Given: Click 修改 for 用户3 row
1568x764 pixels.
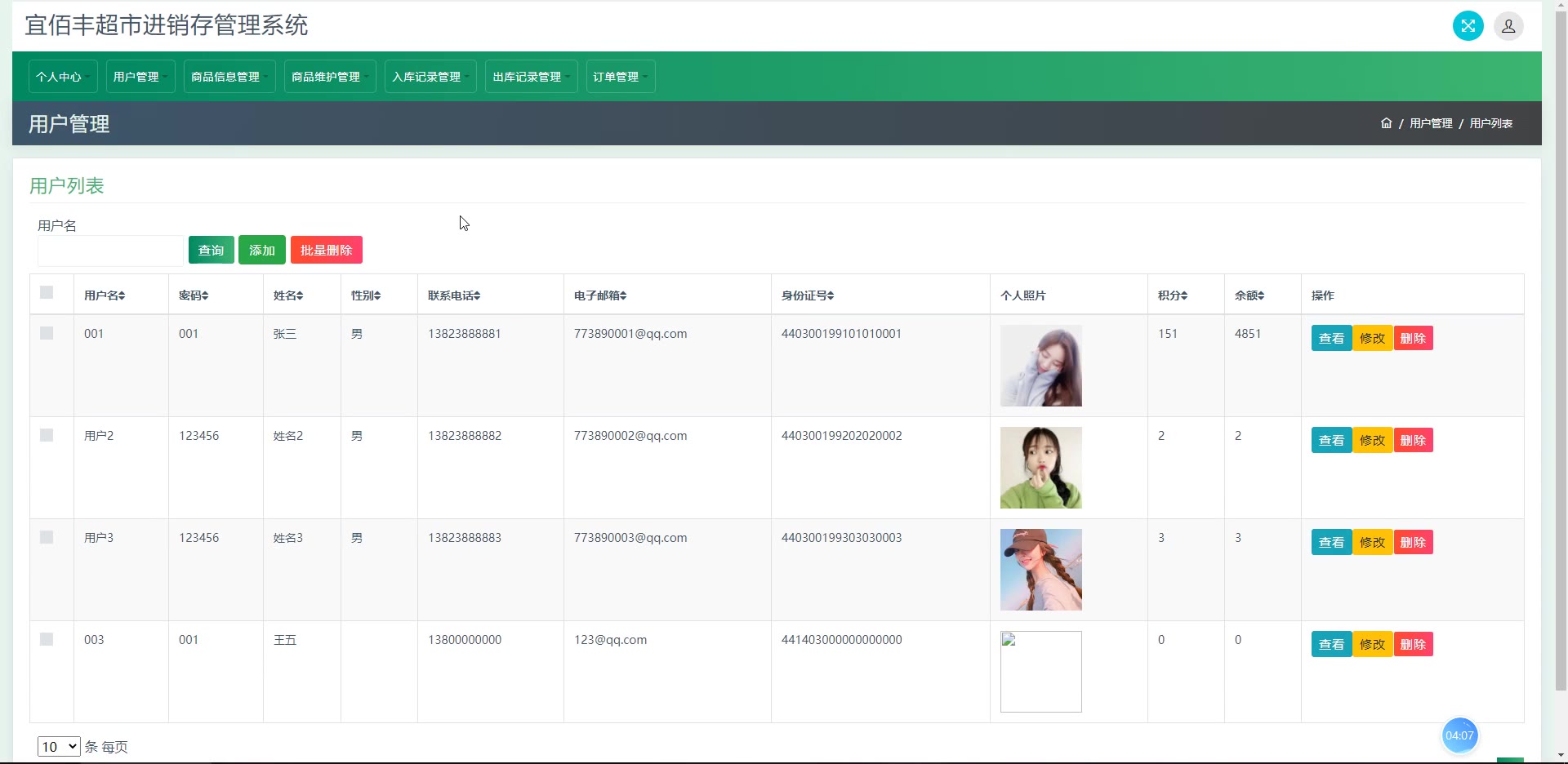Looking at the screenshot, I should pyautogui.click(x=1373, y=543).
